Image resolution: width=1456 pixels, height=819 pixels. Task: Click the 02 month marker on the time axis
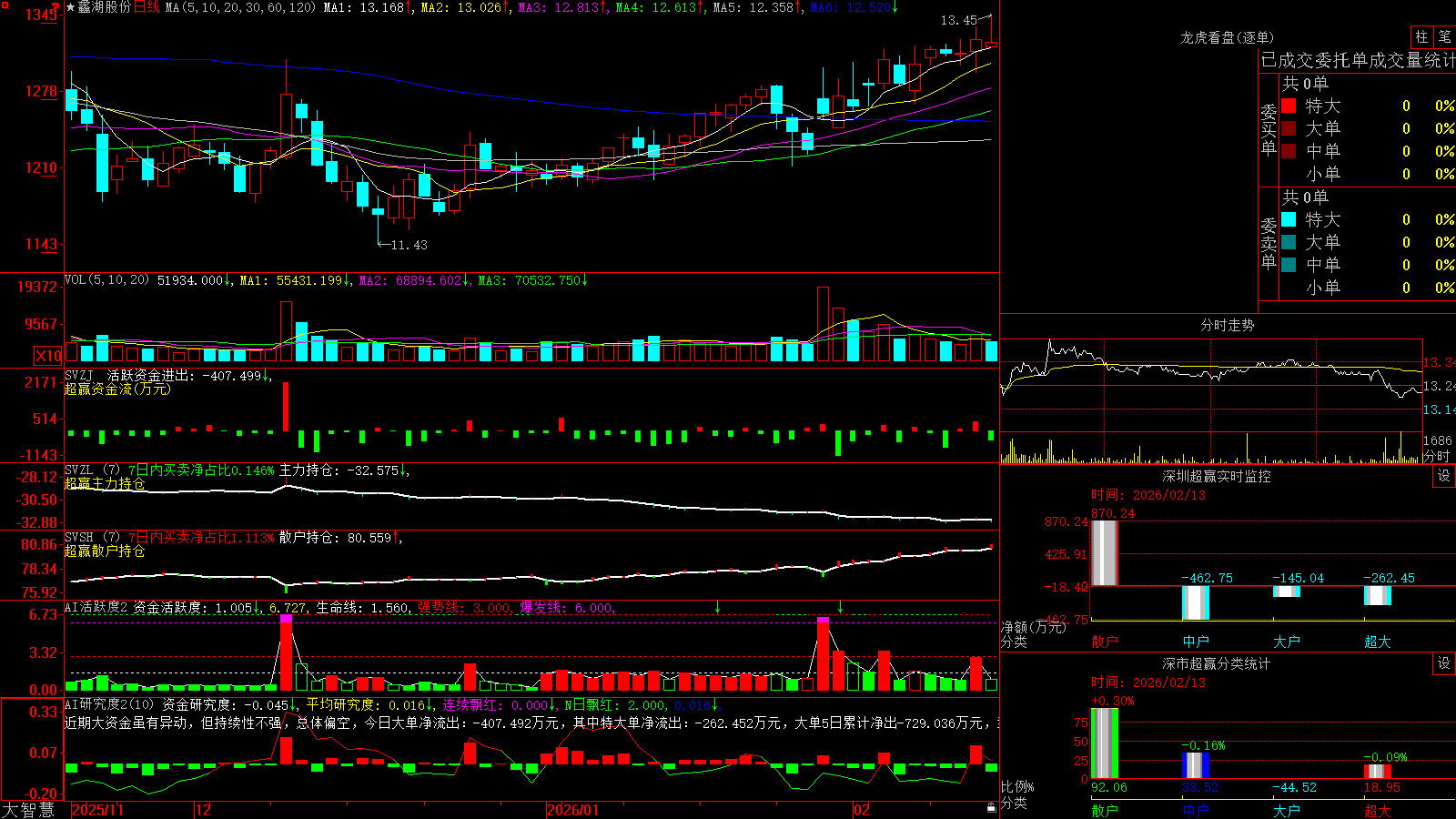coord(861,810)
